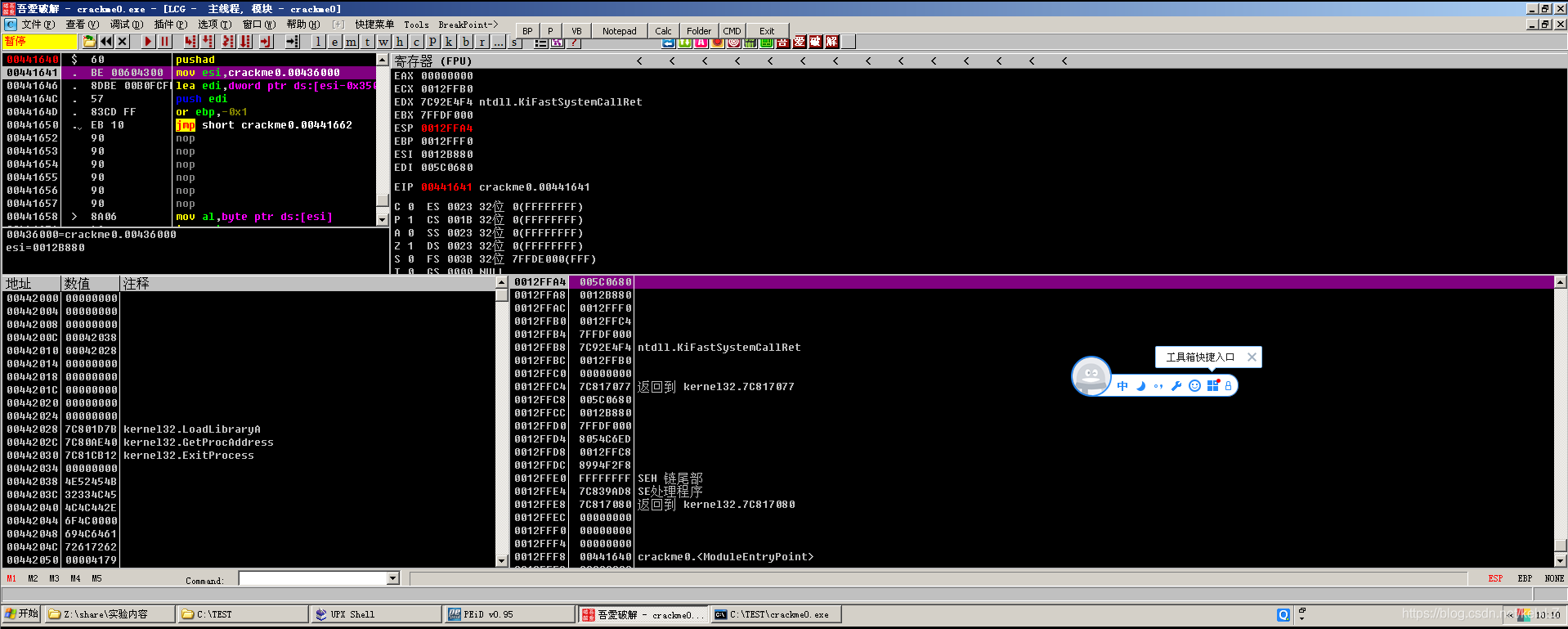Open the 开始 Start menu
Viewport: 1568px width, 629px height.
click(22, 614)
